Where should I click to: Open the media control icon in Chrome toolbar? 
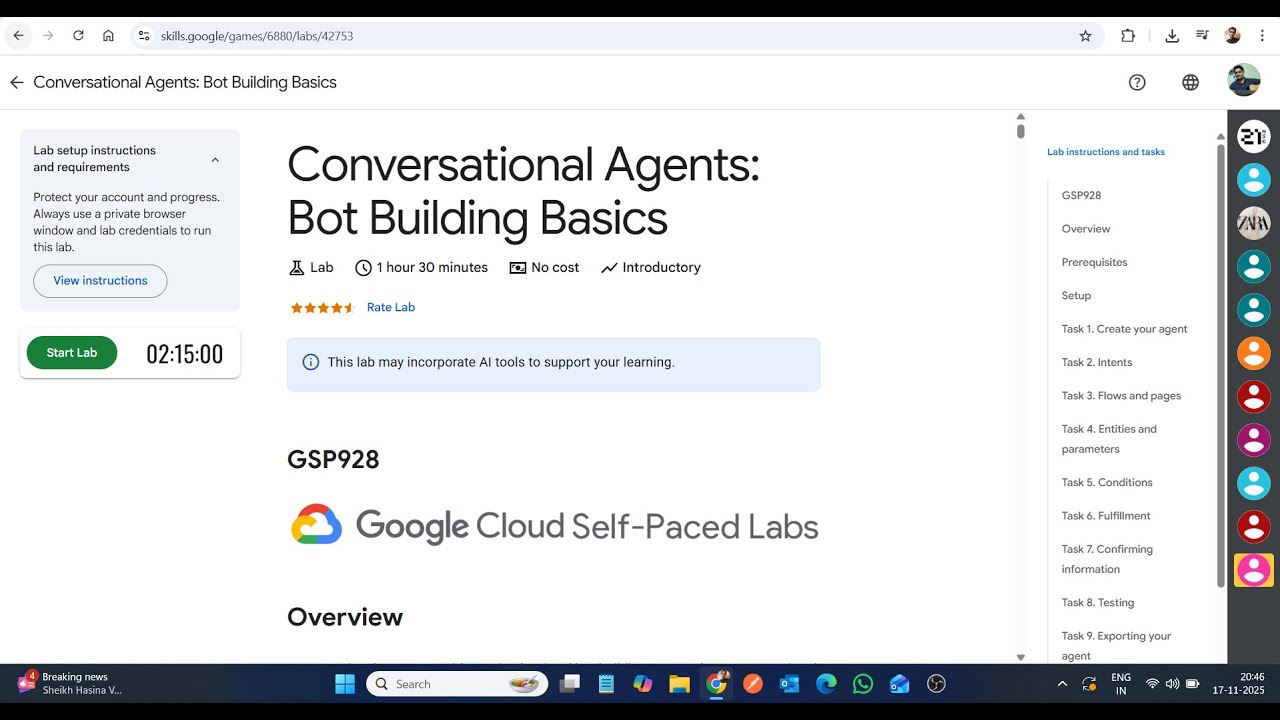click(1202, 36)
